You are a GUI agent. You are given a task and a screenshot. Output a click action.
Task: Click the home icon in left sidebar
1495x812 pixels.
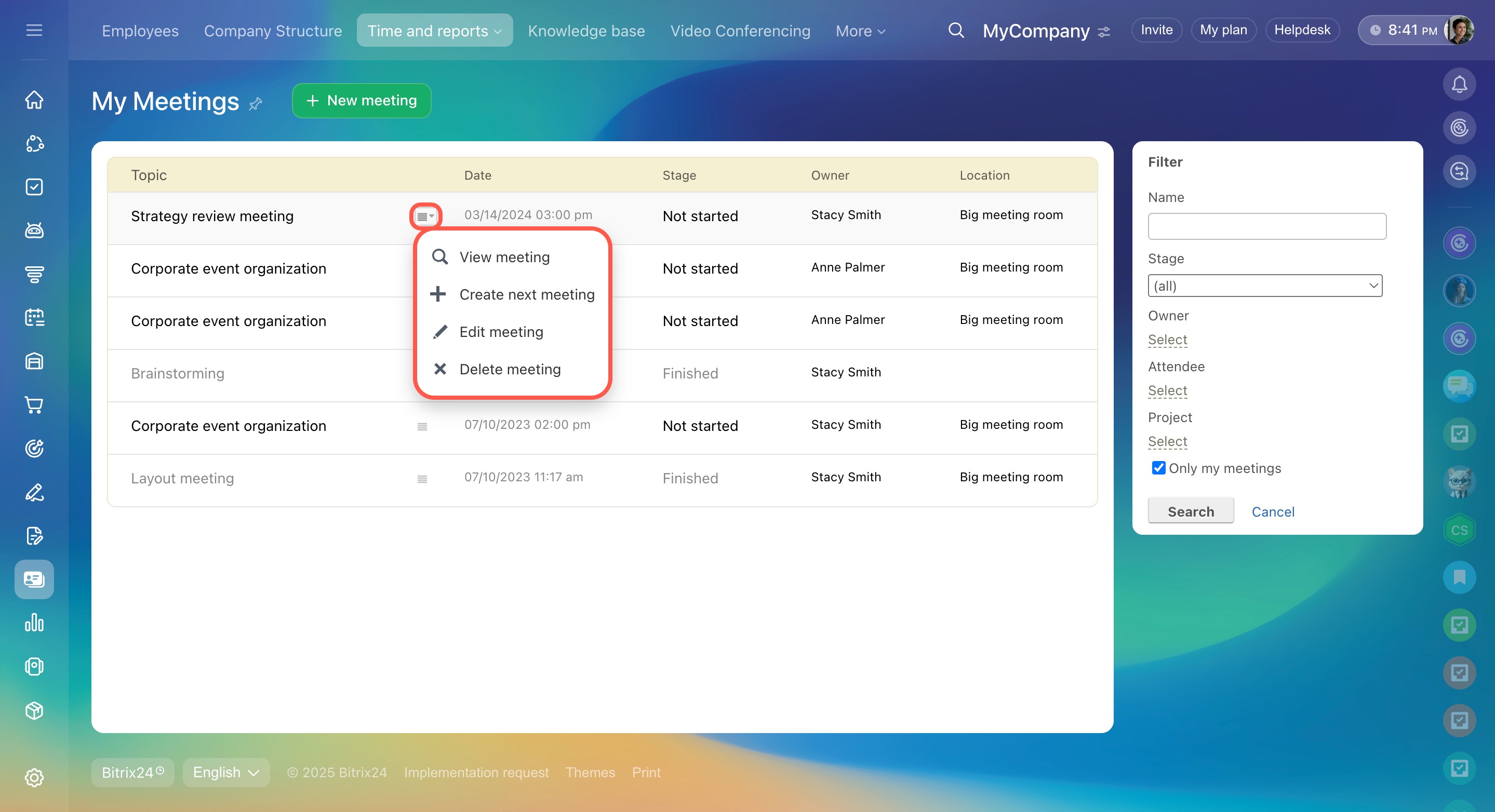coord(34,100)
